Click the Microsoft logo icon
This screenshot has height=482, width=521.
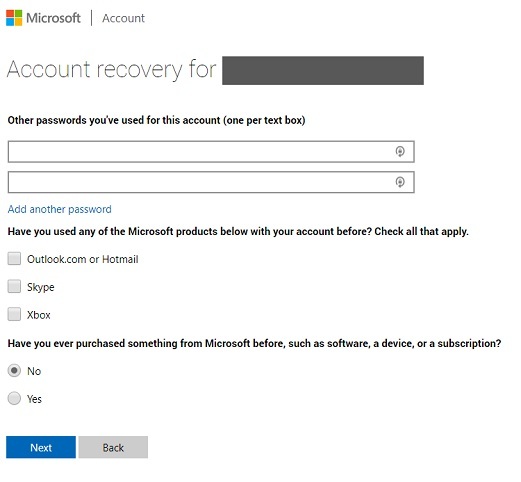pos(14,18)
